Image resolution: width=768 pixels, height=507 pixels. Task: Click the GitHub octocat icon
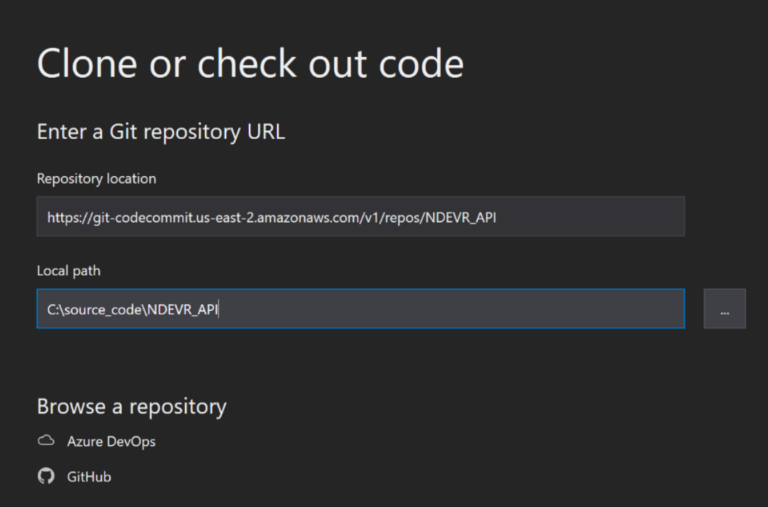[x=45, y=477]
